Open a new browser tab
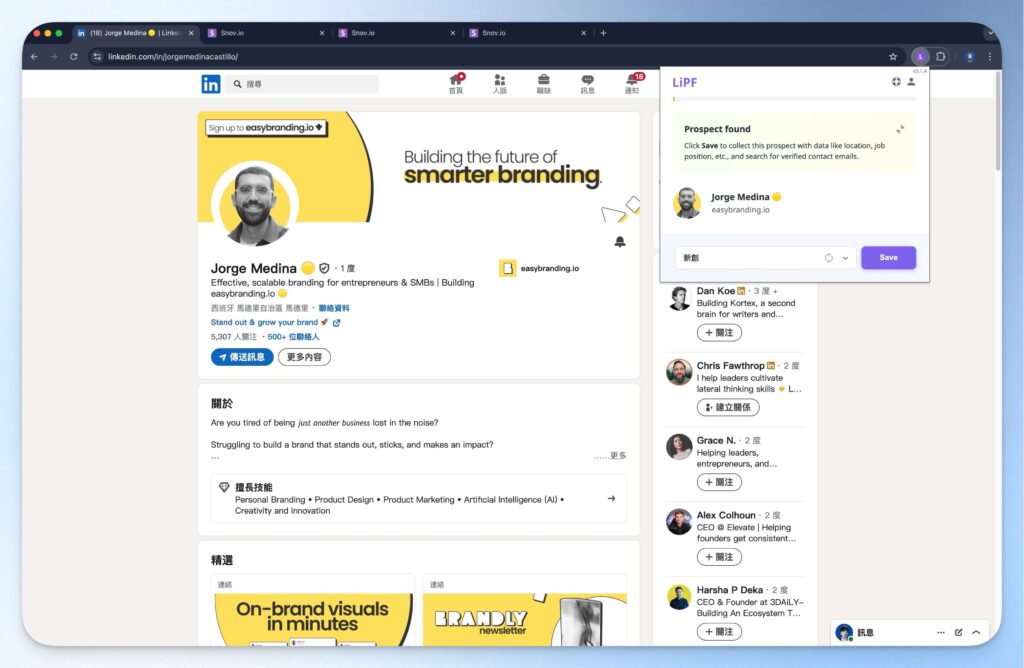Viewport: 1024px width, 668px height. click(x=603, y=33)
